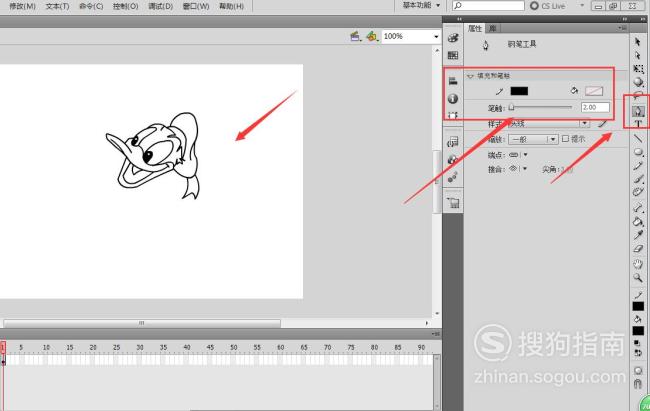Click the edit stroke style pencil icon
650x411 pixels.
[602, 123]
